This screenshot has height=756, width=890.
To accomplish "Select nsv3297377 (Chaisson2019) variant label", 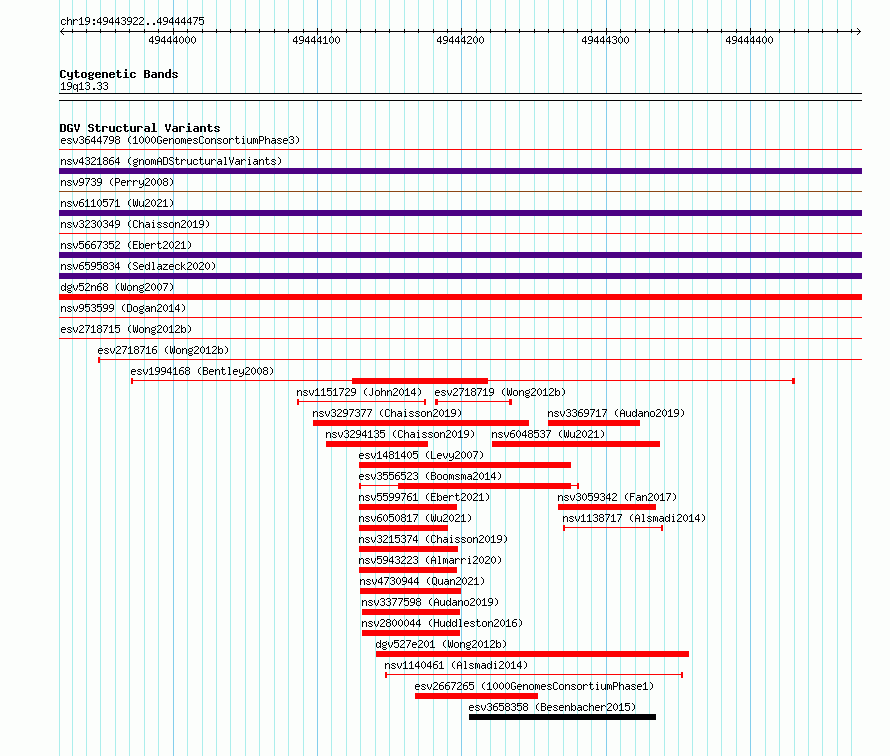I will [388, 413].
